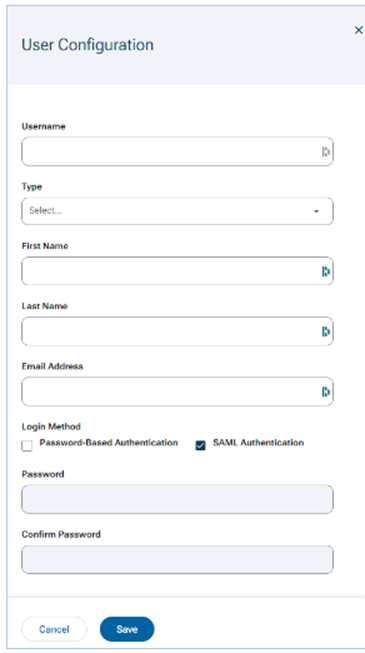
Task: Click the Password-Based Authentication label text
Action: pos(109,443)
